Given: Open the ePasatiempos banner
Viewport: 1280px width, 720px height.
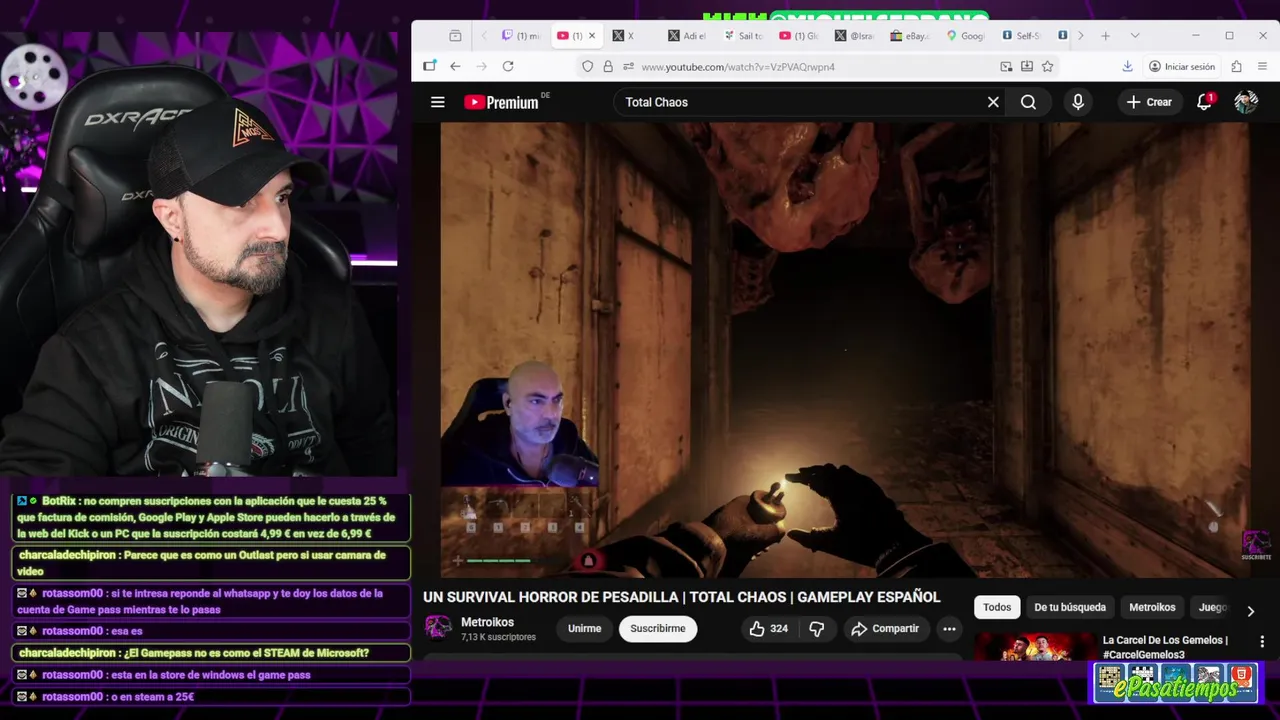Looking at the screenshot, I should [1175, 683].
